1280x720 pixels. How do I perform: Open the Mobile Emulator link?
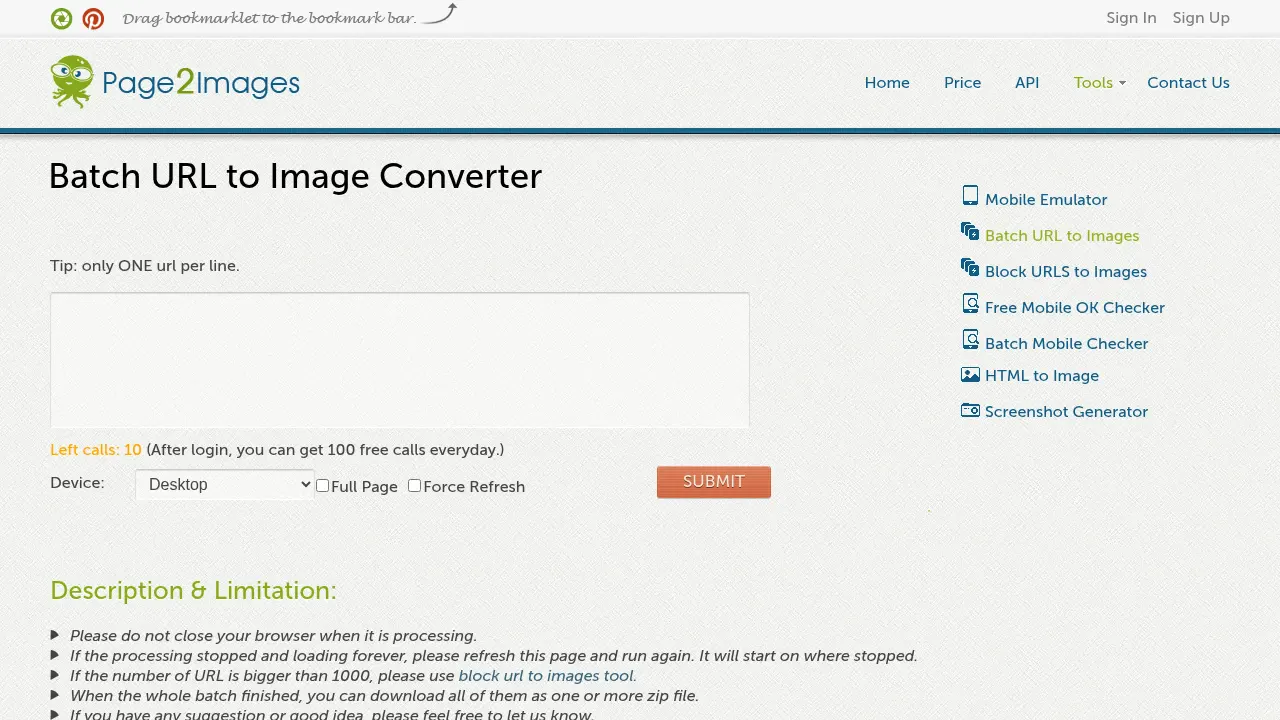pos(1046,200)
